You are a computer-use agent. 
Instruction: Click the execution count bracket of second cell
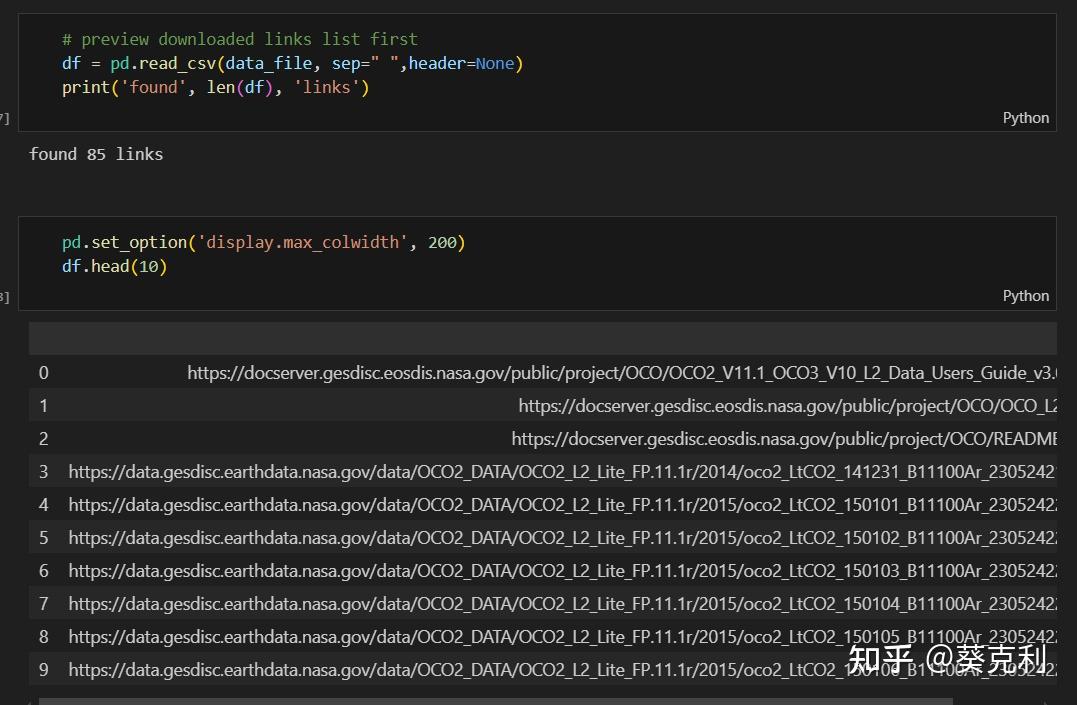[x=3, y=296]
